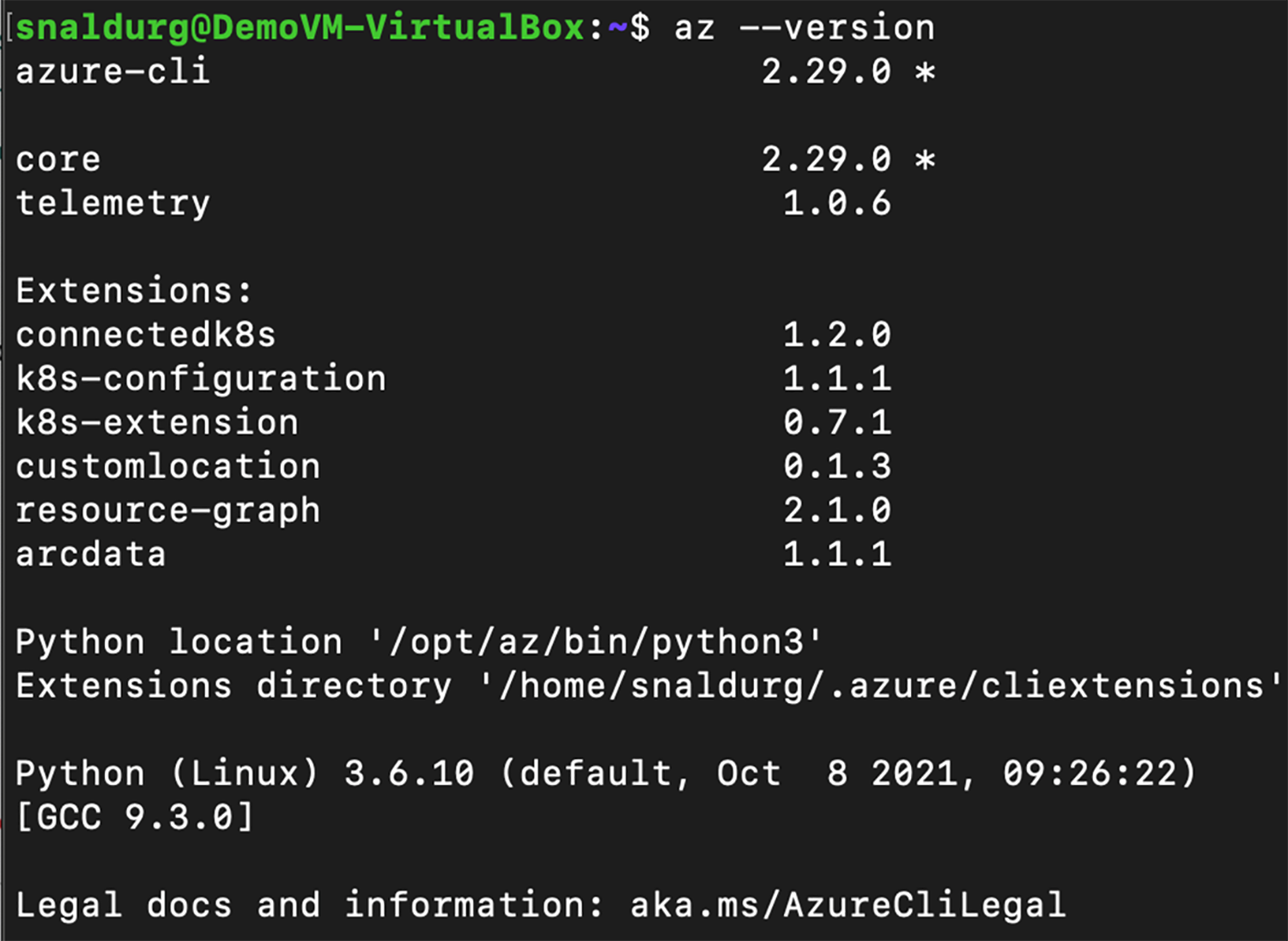This screenshot has height=941, width=1288.
Task: Click the asterisk next to core version
Action: (926, 159)
